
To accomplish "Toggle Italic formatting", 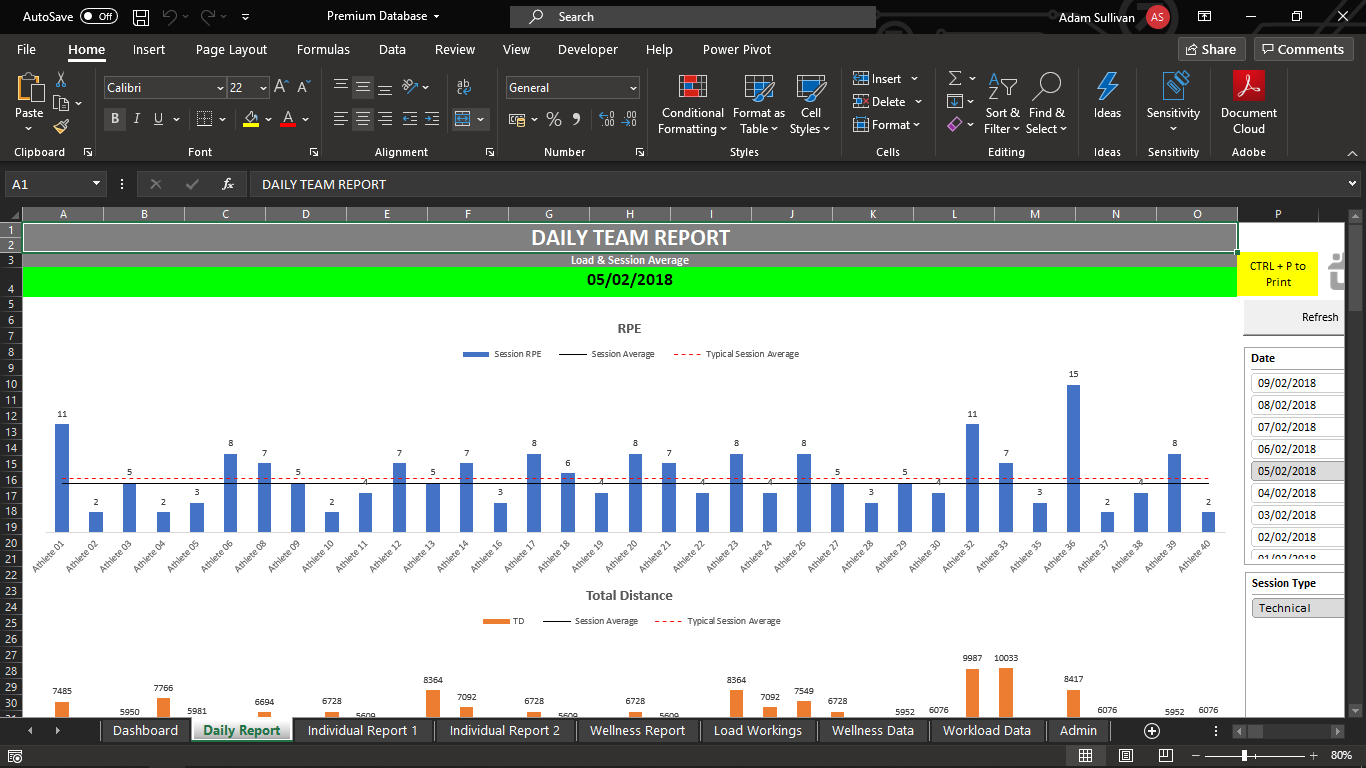I will (137, 119).
